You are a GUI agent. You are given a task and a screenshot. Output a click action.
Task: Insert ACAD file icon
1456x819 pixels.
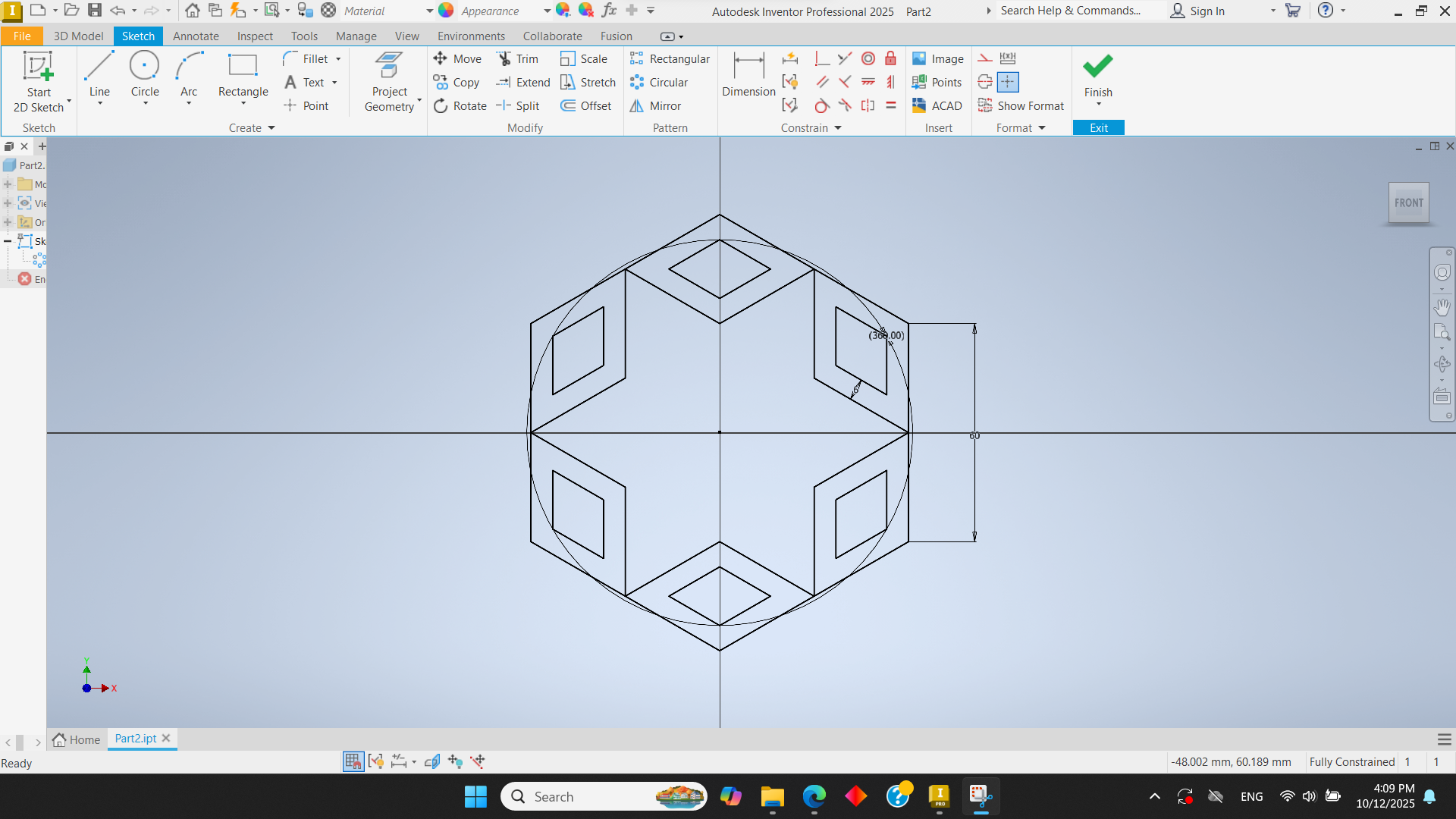(937, 106)
